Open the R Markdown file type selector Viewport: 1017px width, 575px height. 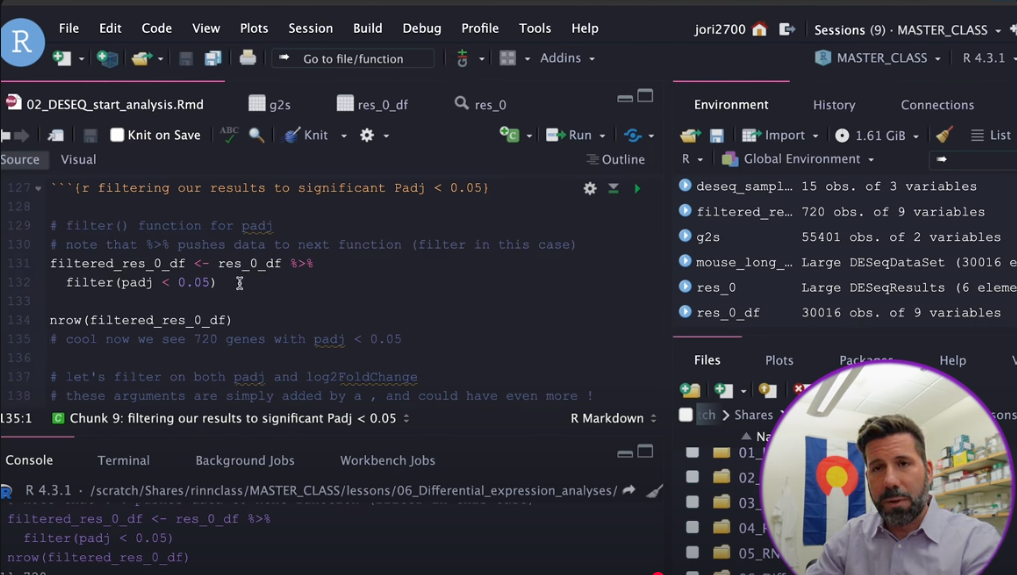[614, 418]
